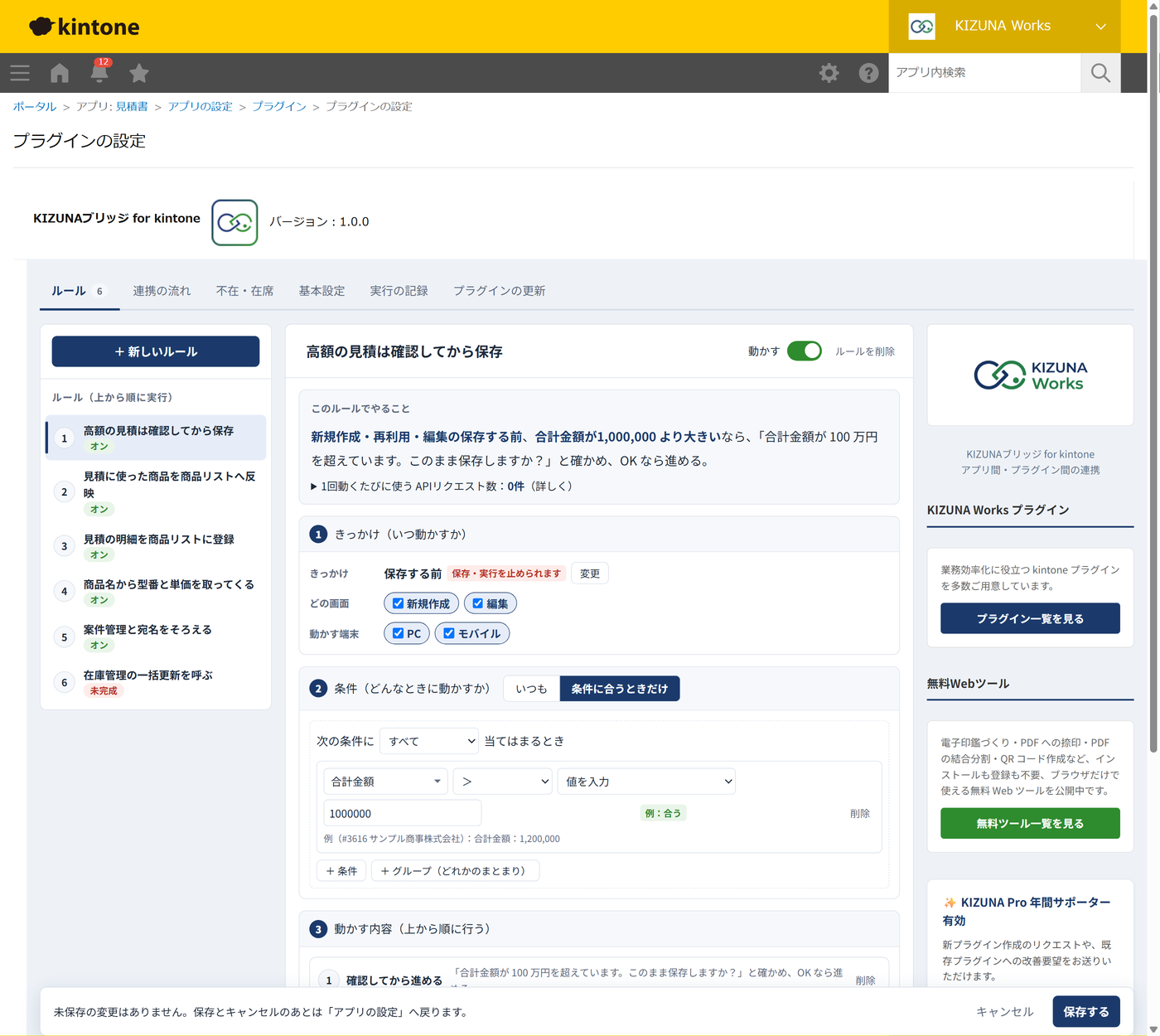Open notifications bell with 12 badge
This screenshot has height=1036, width=1160.
[99, 71]
